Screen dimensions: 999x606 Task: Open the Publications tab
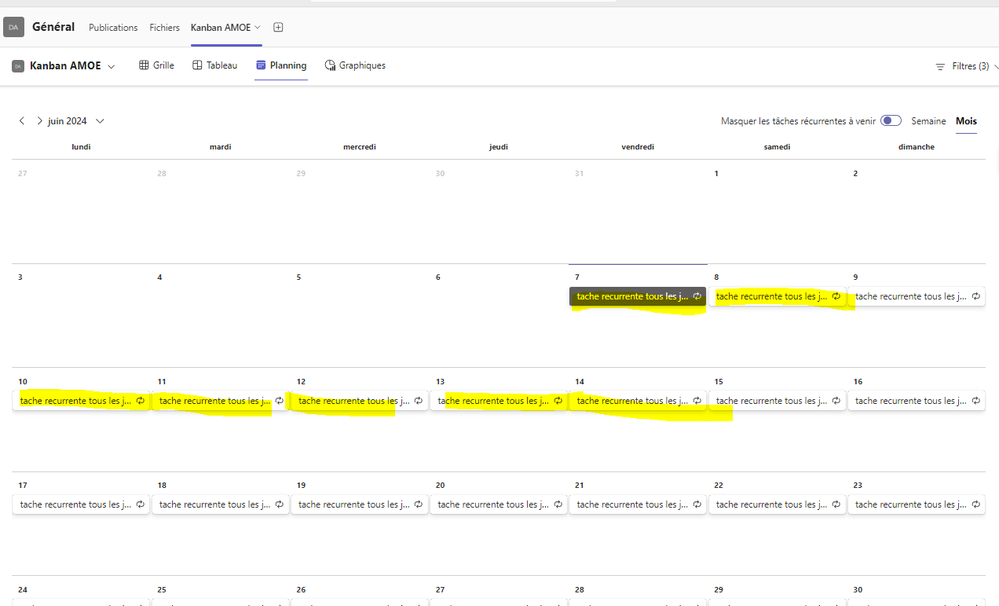click(x=112, y=27)
